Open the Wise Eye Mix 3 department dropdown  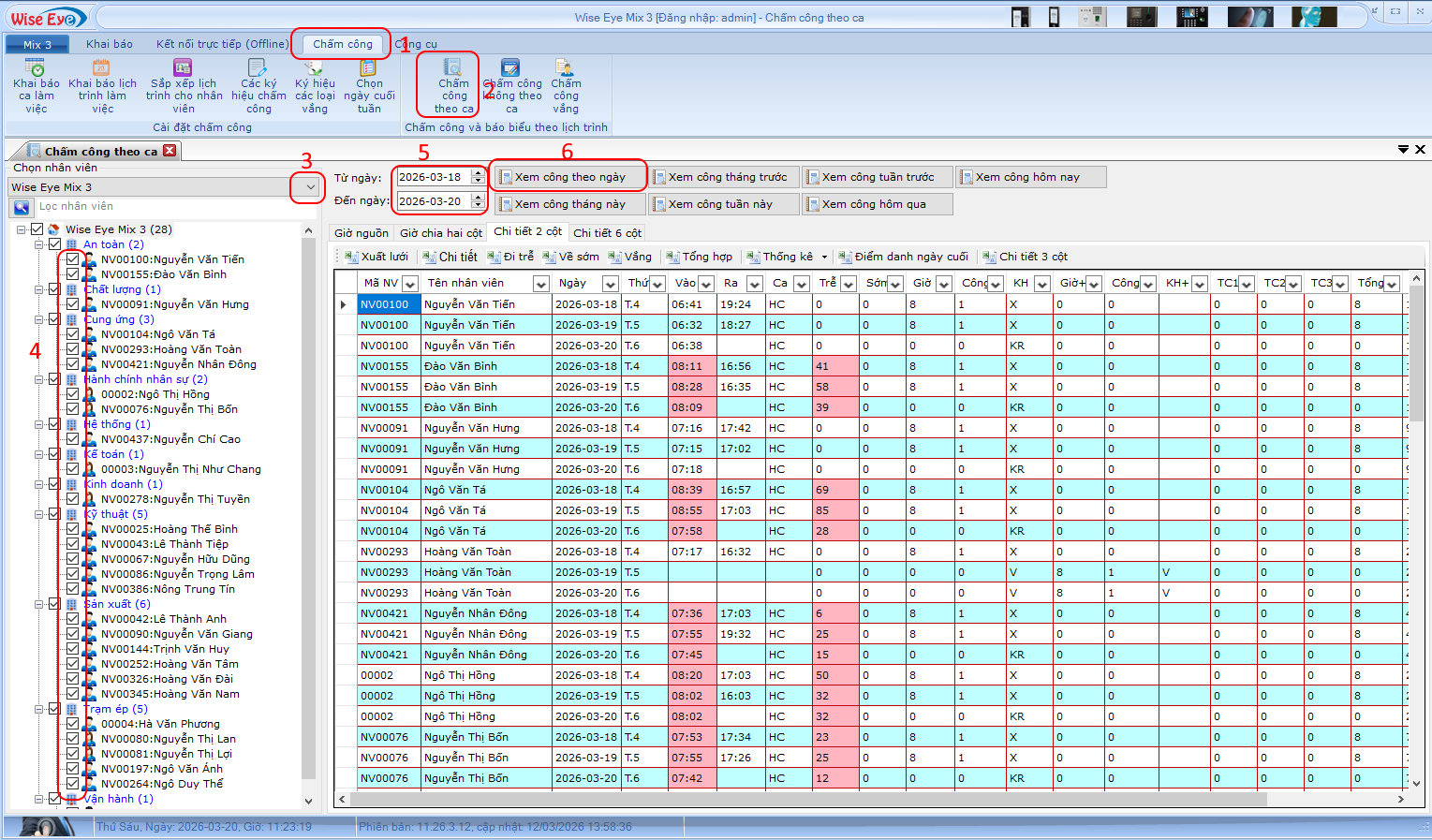point(309,187)
